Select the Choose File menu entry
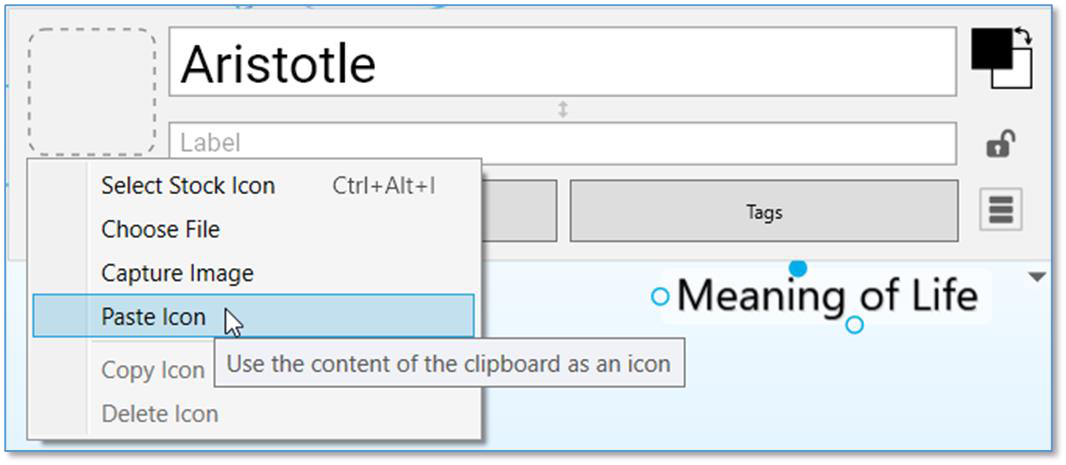 [x=160, y=230]
